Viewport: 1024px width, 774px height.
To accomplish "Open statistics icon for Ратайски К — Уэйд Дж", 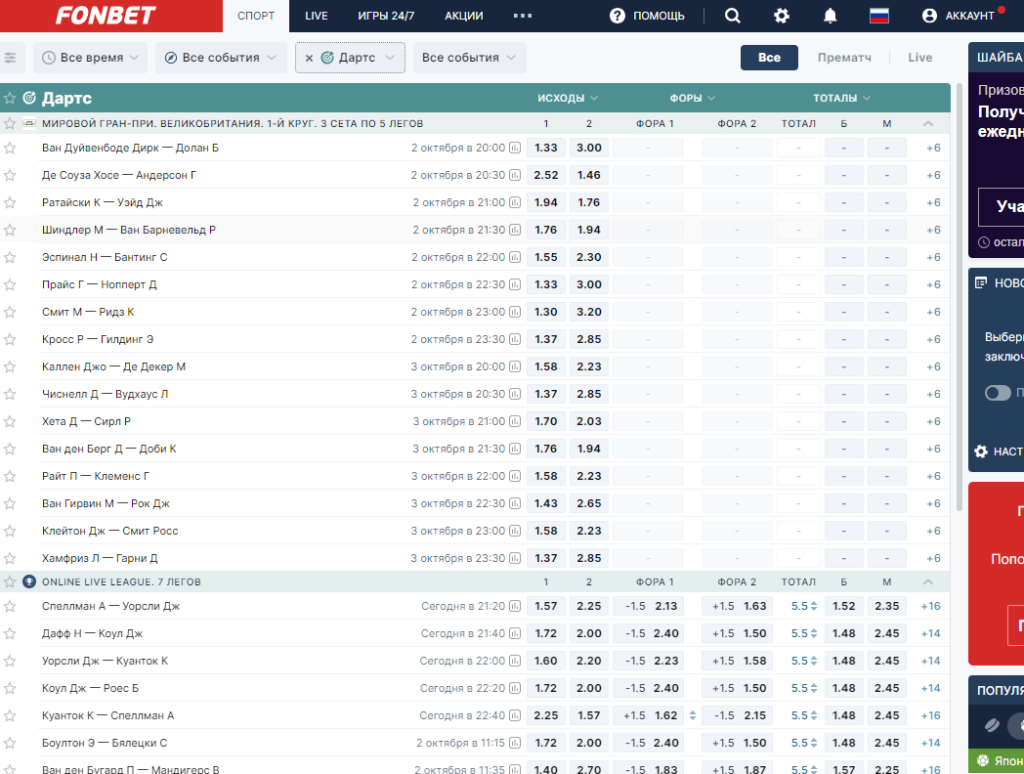I will [515, 202].
